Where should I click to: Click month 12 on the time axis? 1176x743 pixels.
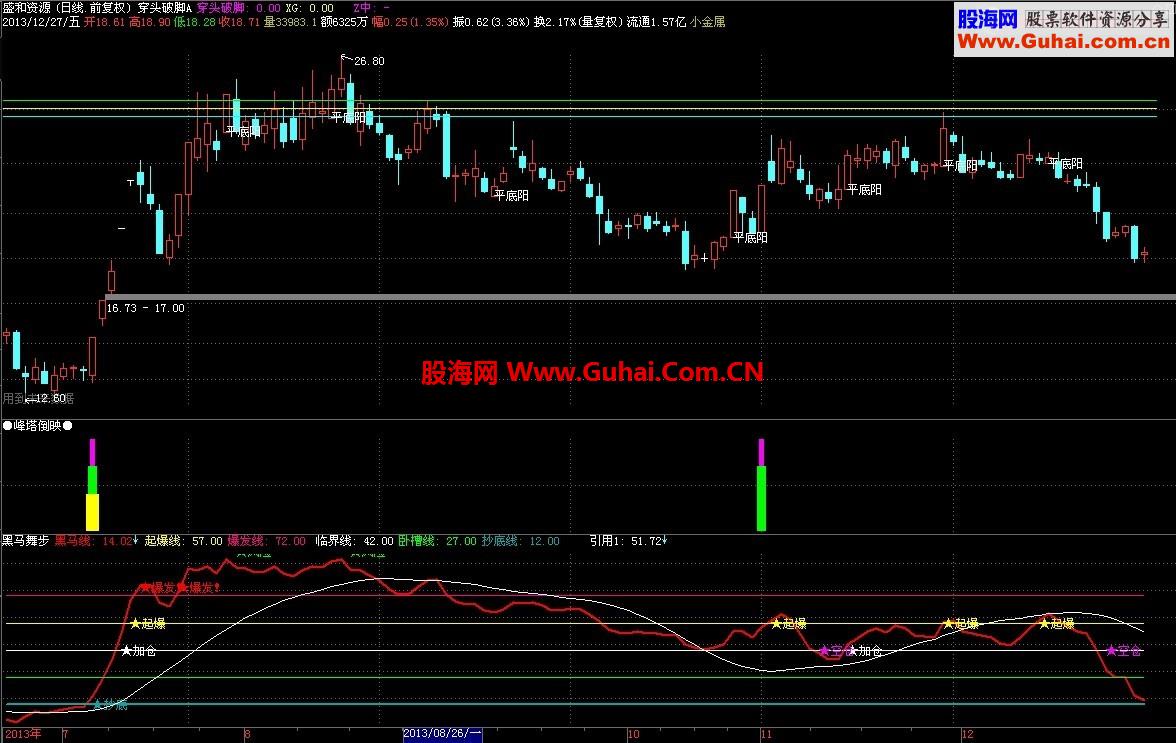tap(968, 735)
